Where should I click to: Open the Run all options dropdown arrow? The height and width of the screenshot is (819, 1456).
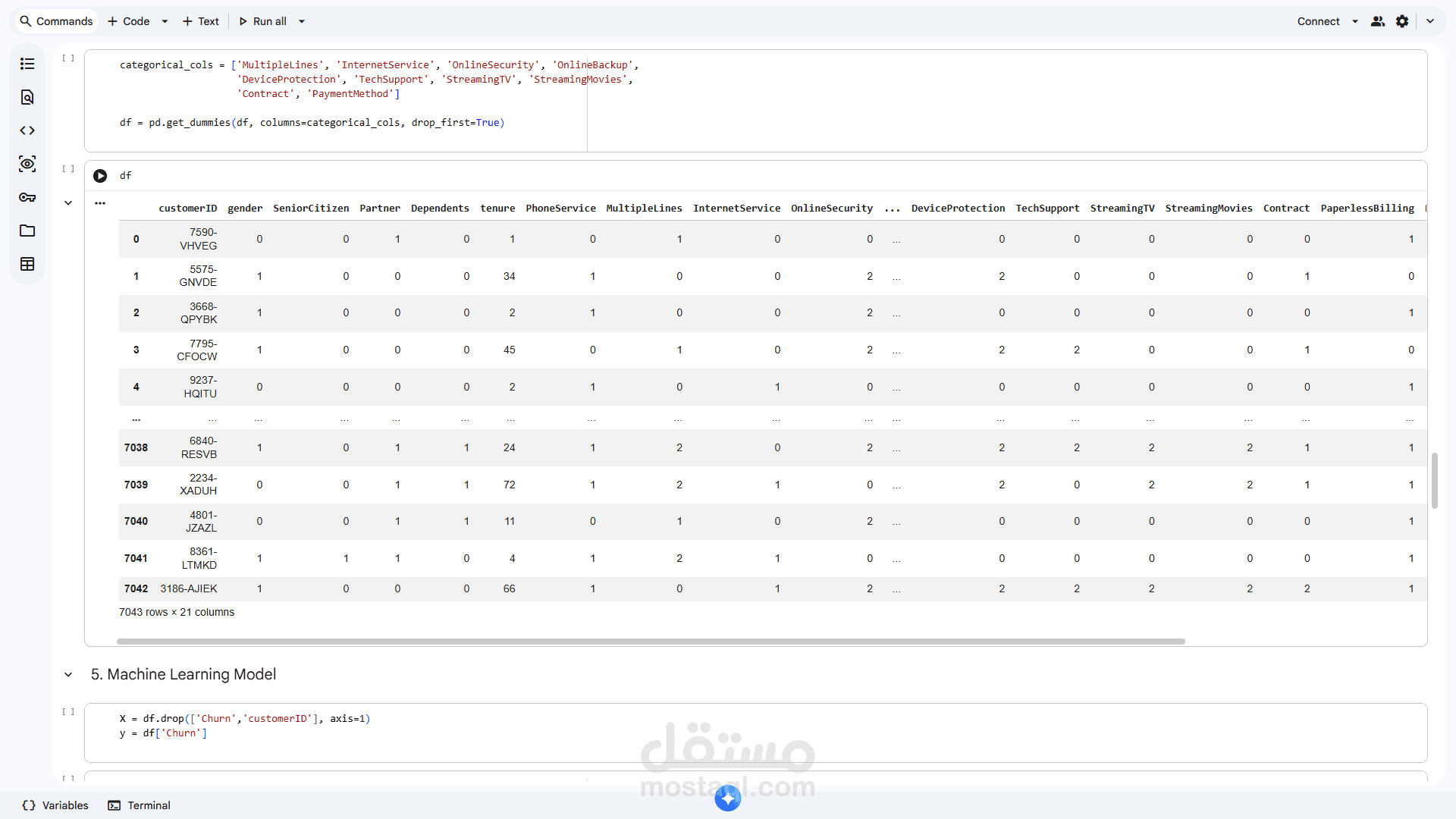[302, 21]
